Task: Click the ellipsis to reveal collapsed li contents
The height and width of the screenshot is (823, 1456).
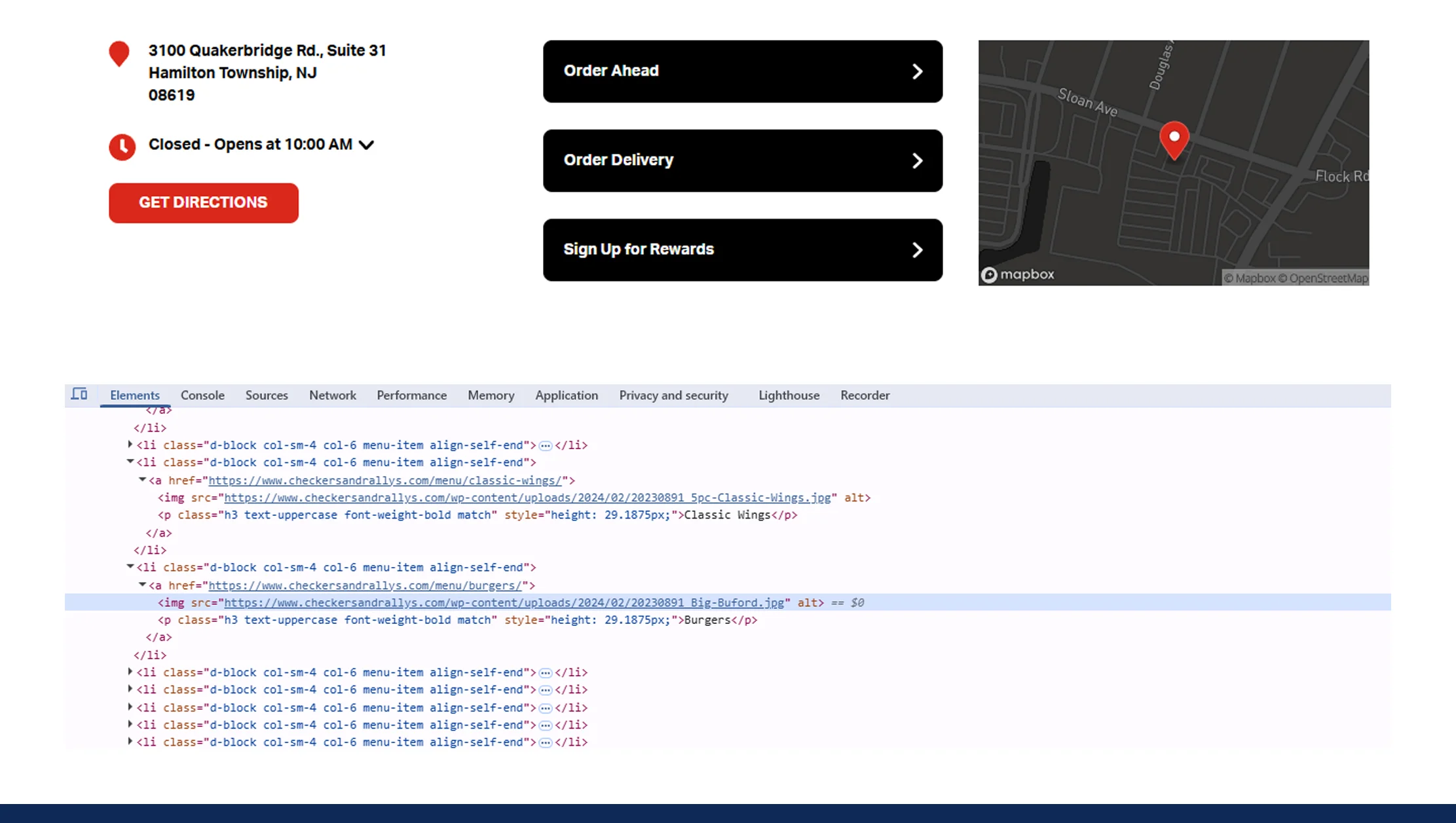Action: click(x=546, y=445)
